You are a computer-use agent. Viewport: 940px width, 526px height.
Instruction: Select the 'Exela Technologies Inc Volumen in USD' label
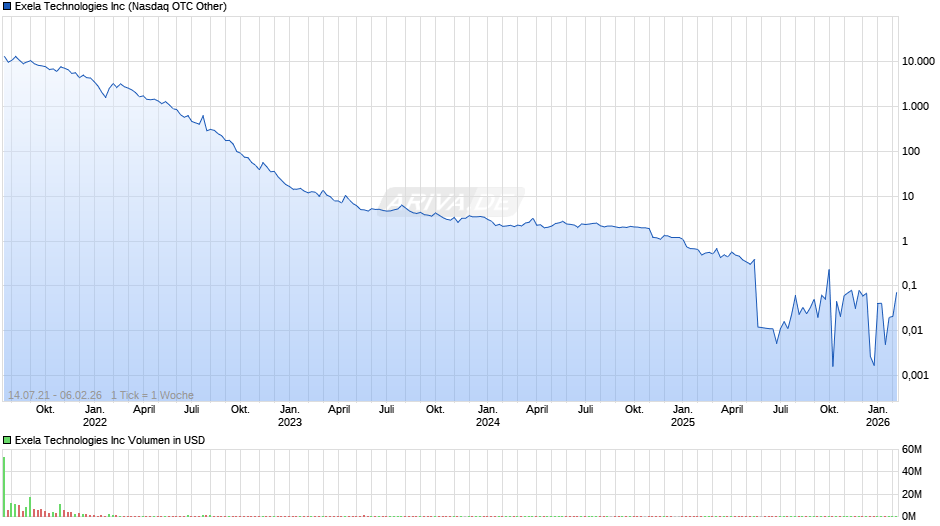click(x=110, y=440)
